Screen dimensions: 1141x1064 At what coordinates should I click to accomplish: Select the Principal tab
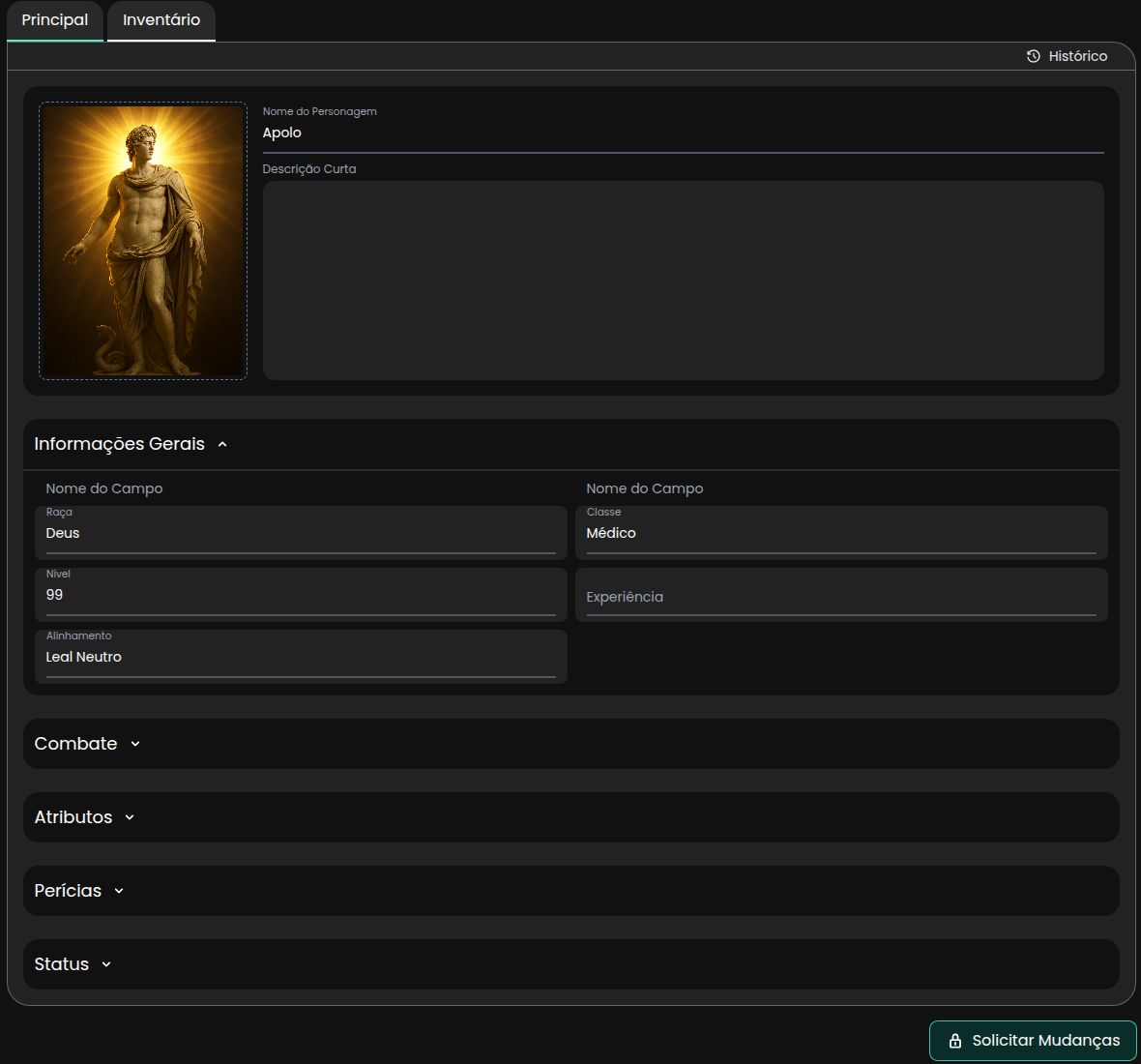(55, 20)
